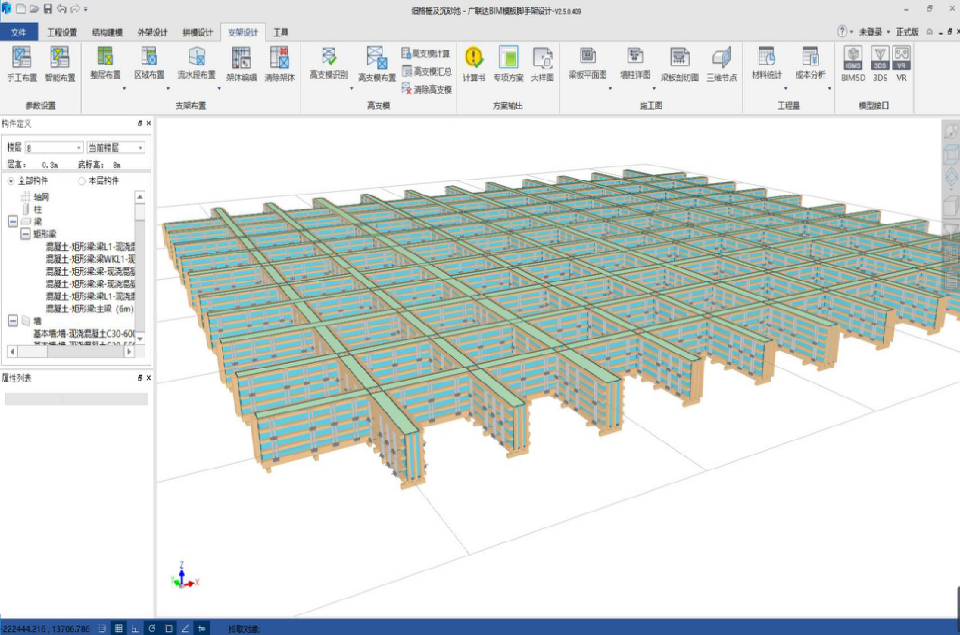Open 材料统计 material statistics

(767, 62)
